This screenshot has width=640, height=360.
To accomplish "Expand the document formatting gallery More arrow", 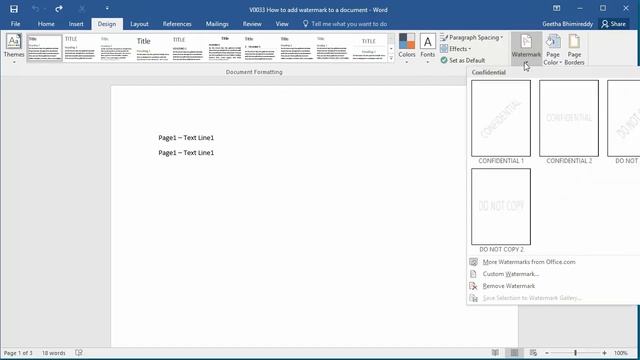I will (x=391, y=58).
